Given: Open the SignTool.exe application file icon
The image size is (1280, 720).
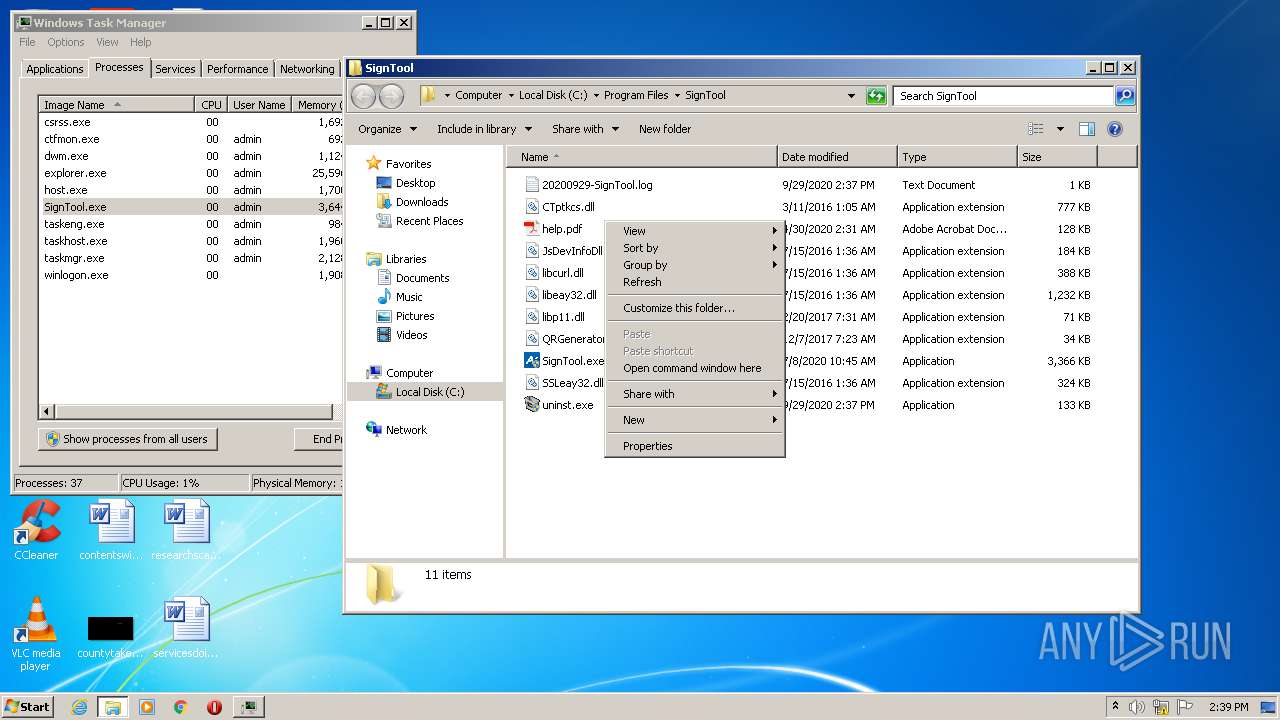Looking at the screenshot, I should pyautogui.click(x=532, y=361).
